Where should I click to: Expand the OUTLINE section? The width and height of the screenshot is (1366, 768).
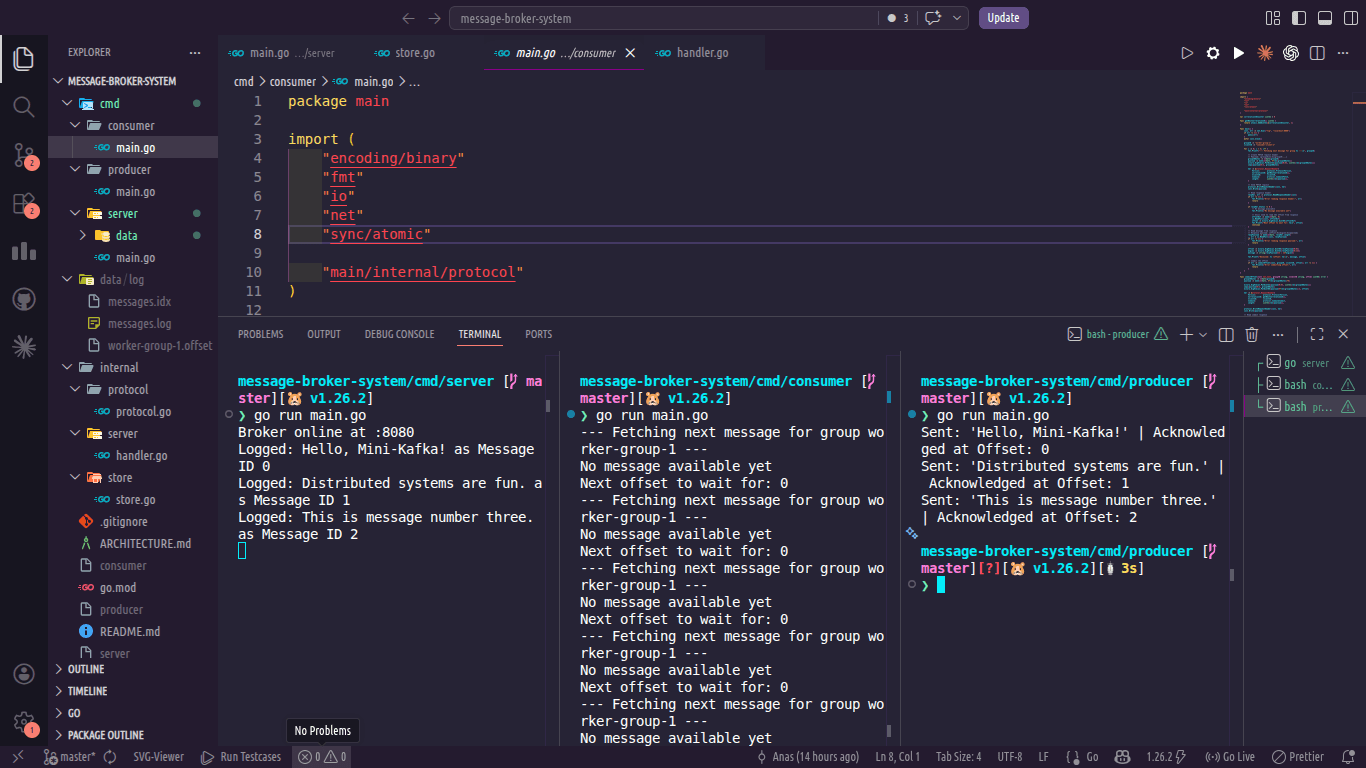tap(133, 669)
